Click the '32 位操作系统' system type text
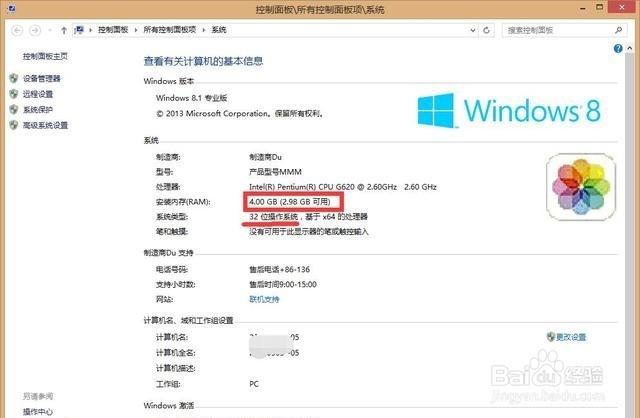The height and width of the screenshot is (418, 640). (x=273, y=217)
